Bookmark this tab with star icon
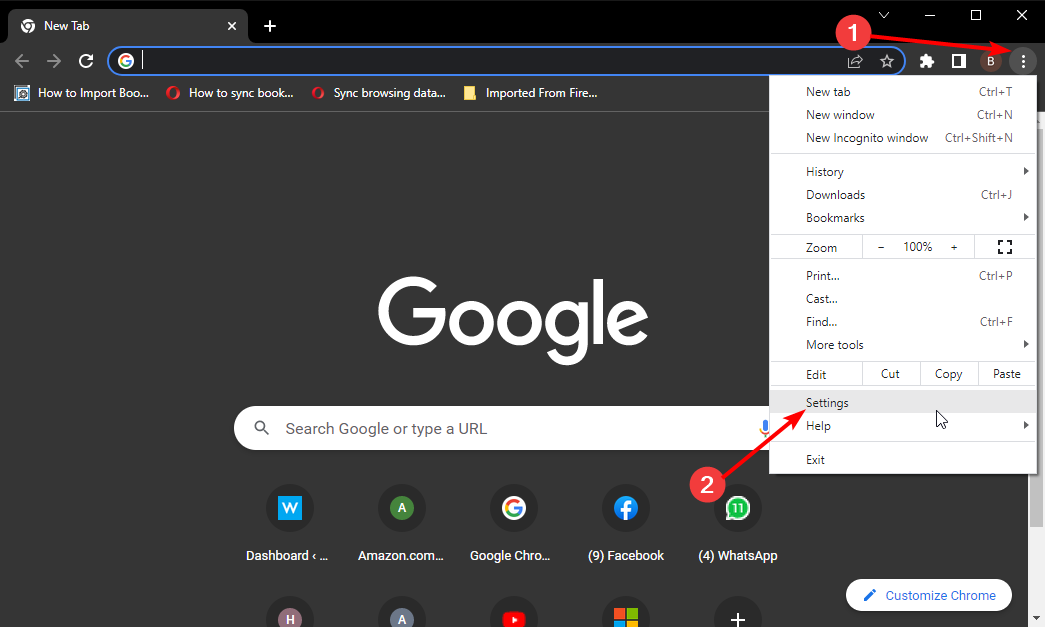Viewport: 1045px width, 627px height. [886, 61]
